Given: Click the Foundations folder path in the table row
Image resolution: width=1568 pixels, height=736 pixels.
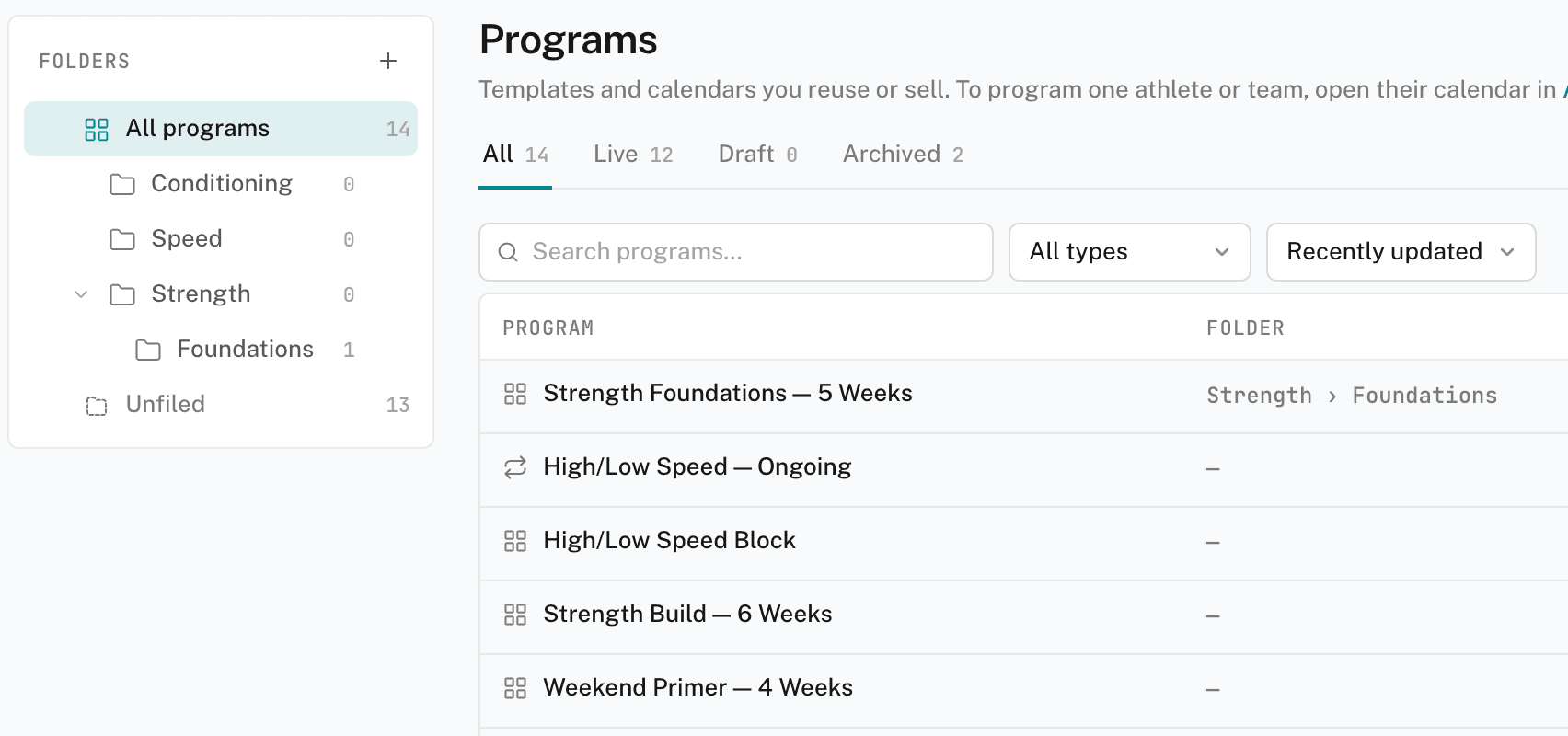Looking at the screenshot, I should tap(1425, 396).
